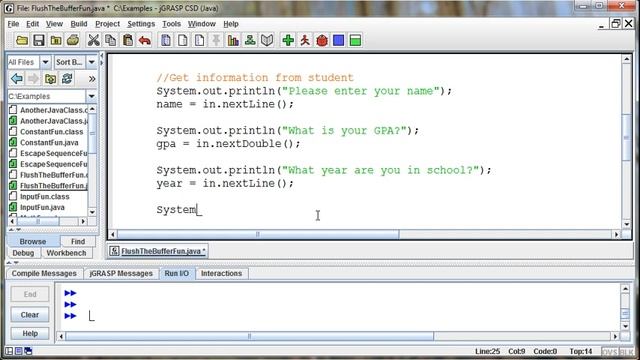Show more browser tools with the chevron
Viewport: 640px width, 360px height.
click(x=92, y=78)
